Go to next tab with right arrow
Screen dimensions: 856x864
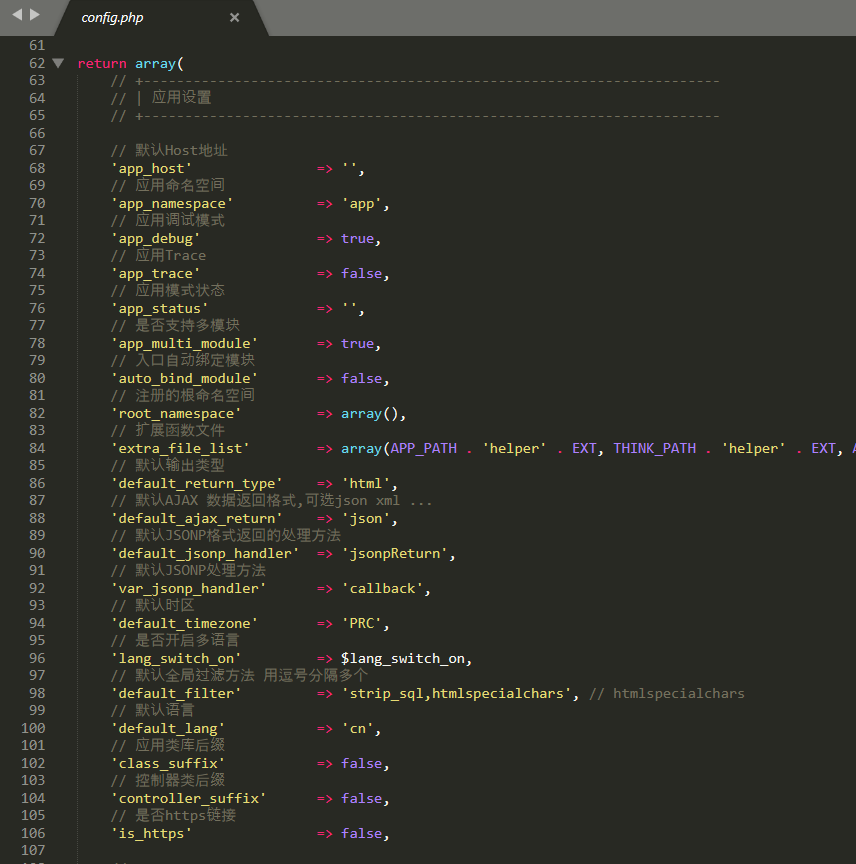pos(35,15)
